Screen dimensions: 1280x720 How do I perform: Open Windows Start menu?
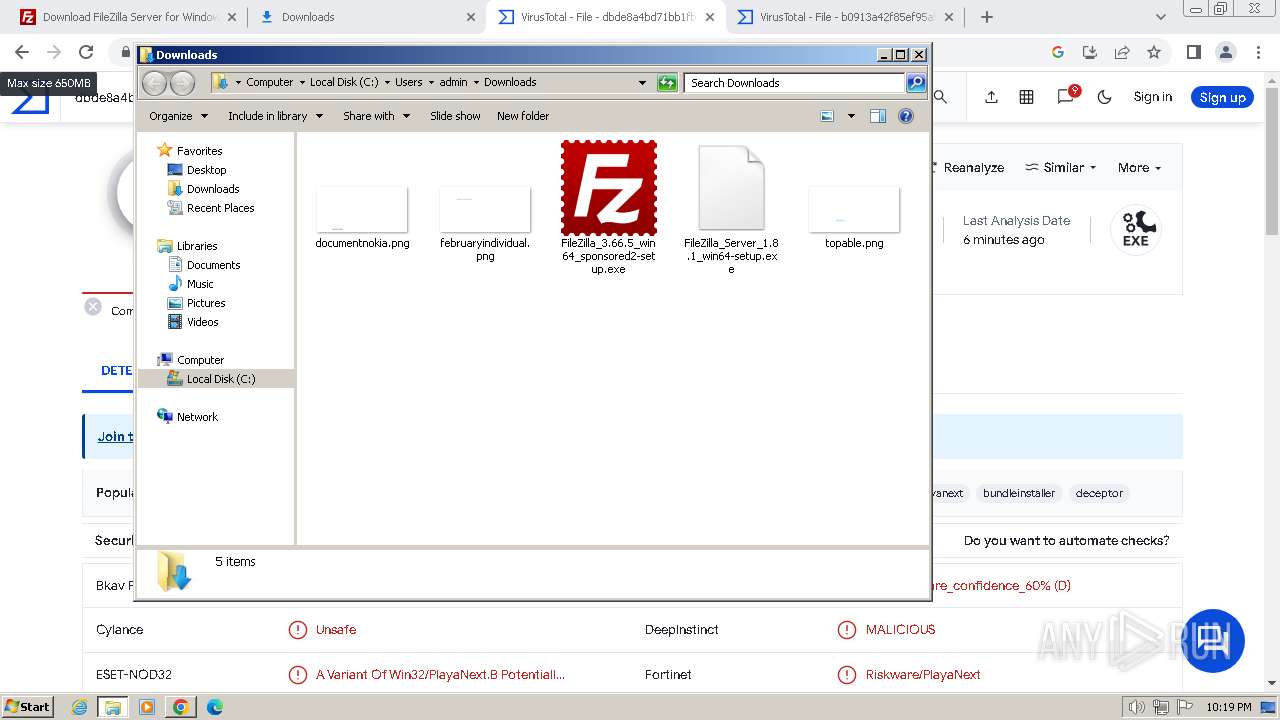pos(27,707)
